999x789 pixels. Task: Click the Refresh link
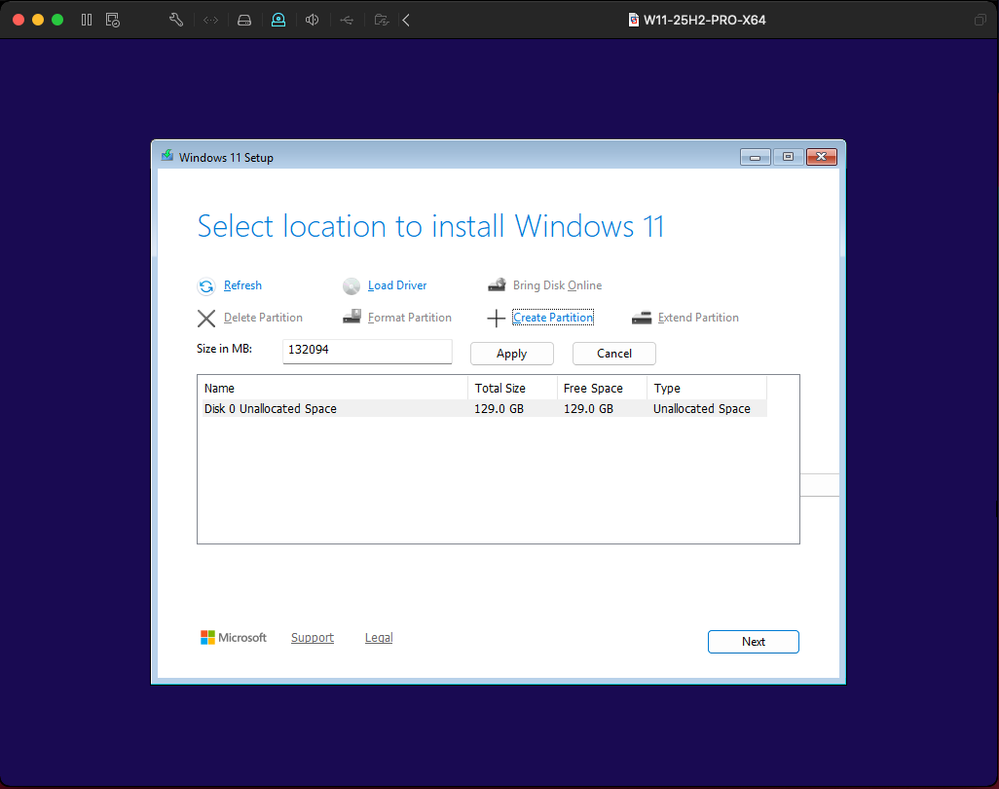click(243, 285)
